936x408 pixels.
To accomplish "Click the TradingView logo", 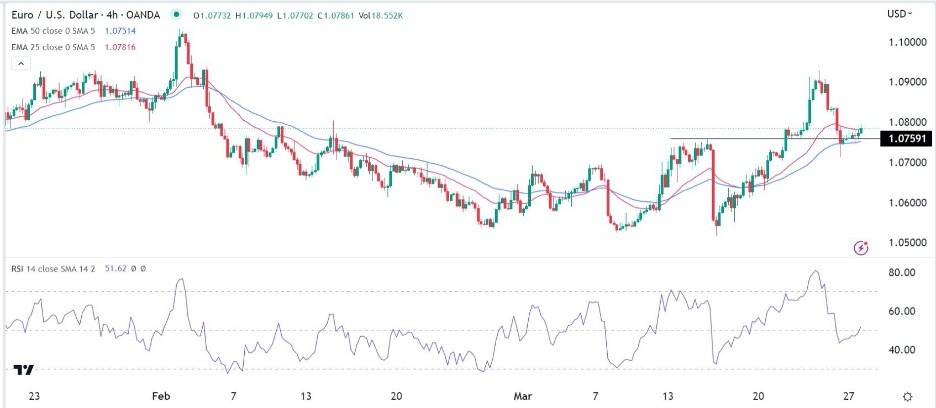I will [x=23, y=370].
